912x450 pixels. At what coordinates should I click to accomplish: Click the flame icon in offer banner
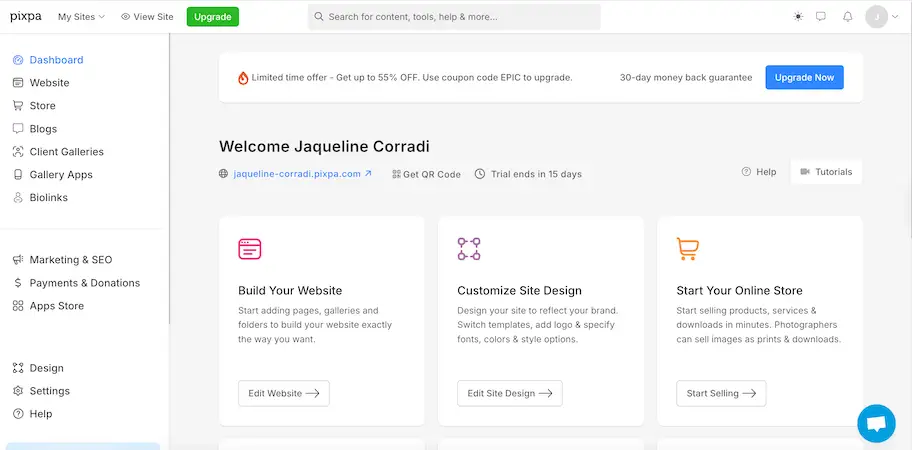tap(243, 78)
